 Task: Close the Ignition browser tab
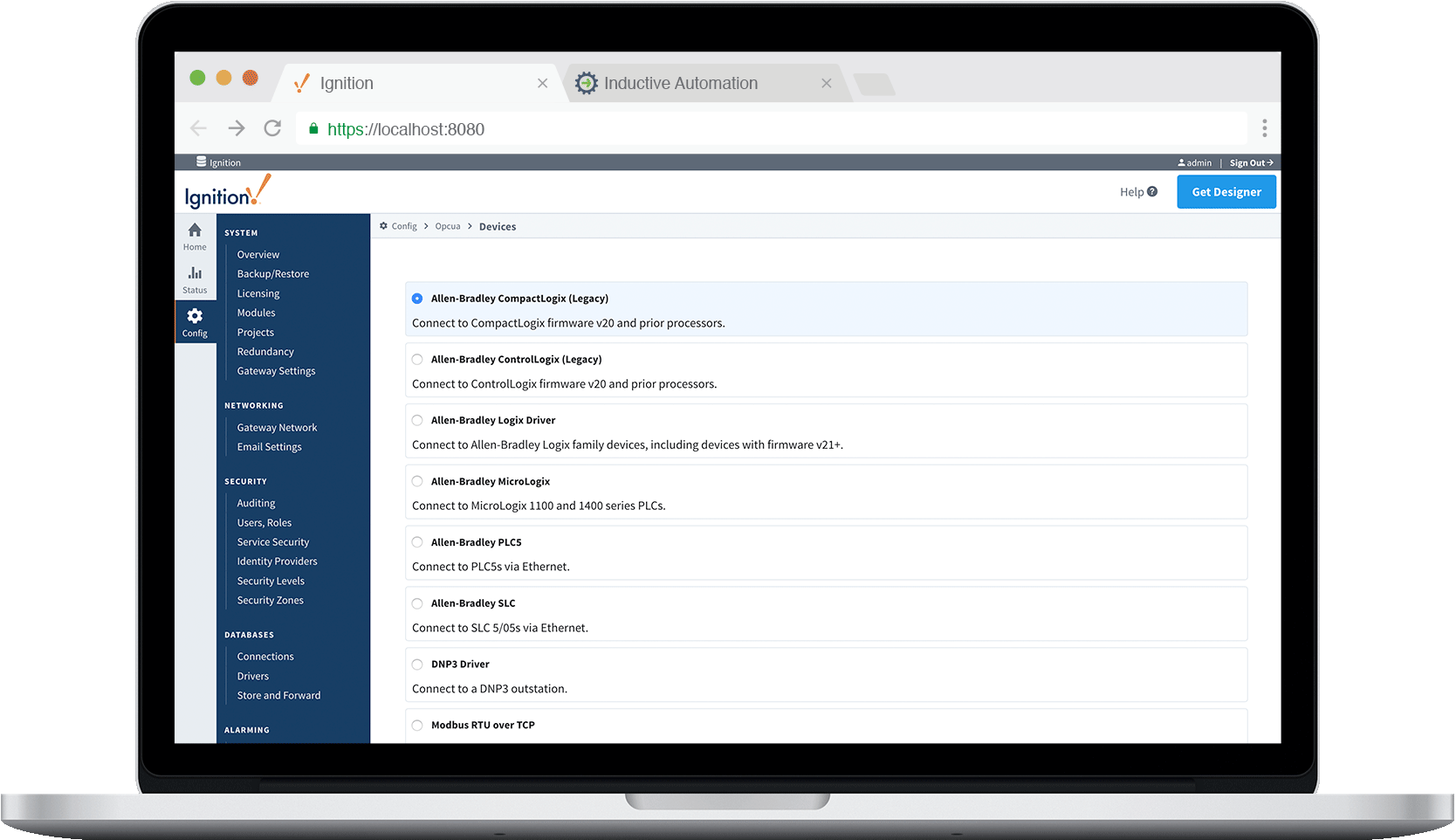(542, 84)
